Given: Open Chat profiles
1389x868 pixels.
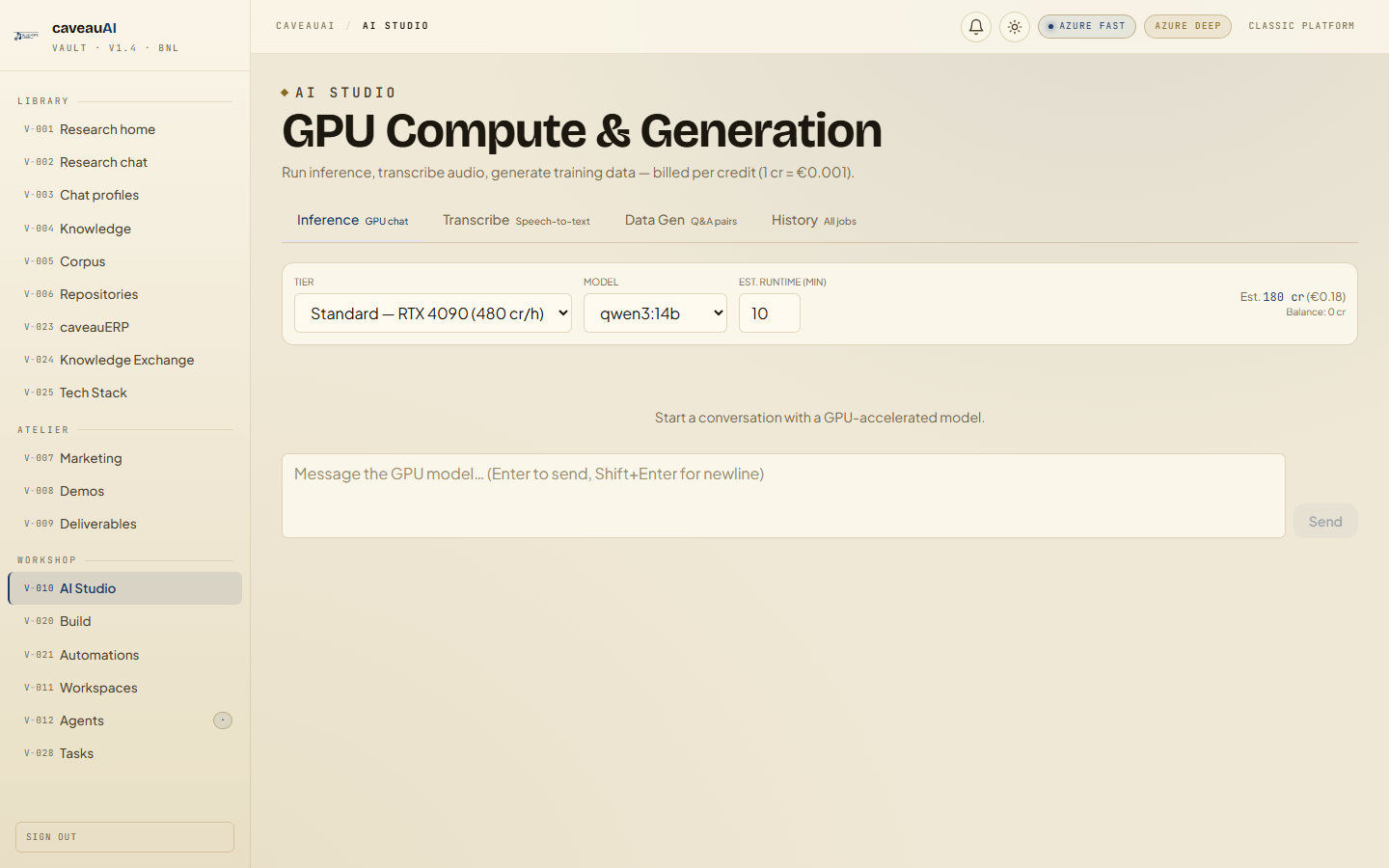Looking at the screenshot, I should (124, 195).
